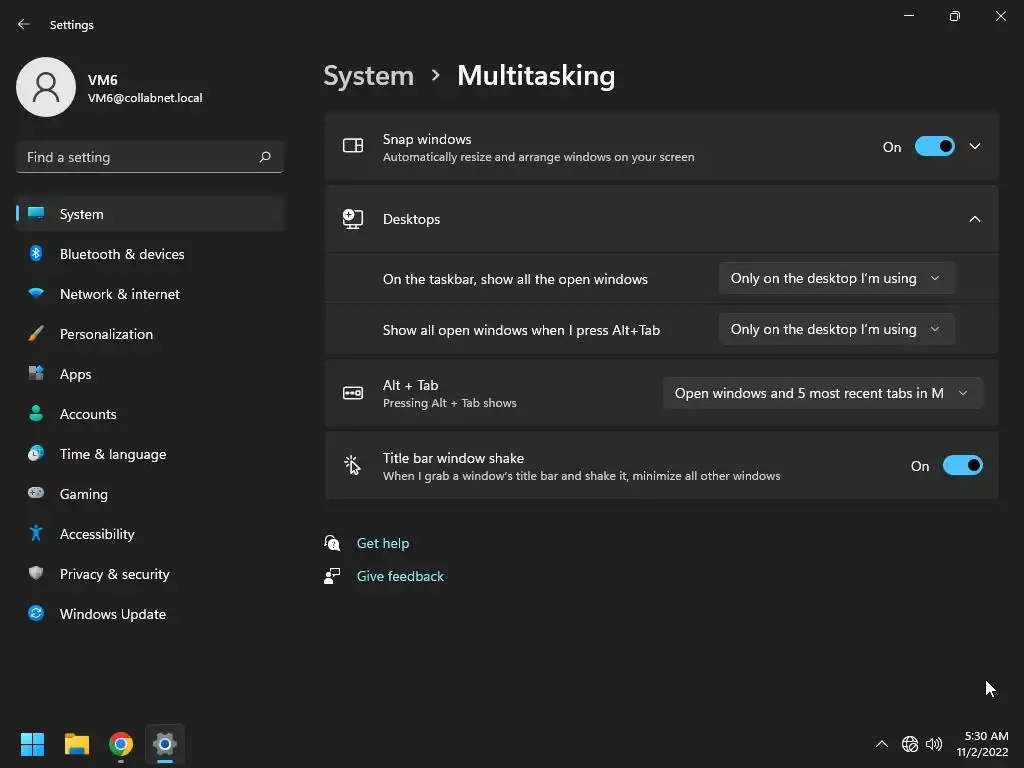Image resolution: width=1024 pixels, height=768 pixels.
Task: Open the taskbar open windows dropdown
Action: 836,279
